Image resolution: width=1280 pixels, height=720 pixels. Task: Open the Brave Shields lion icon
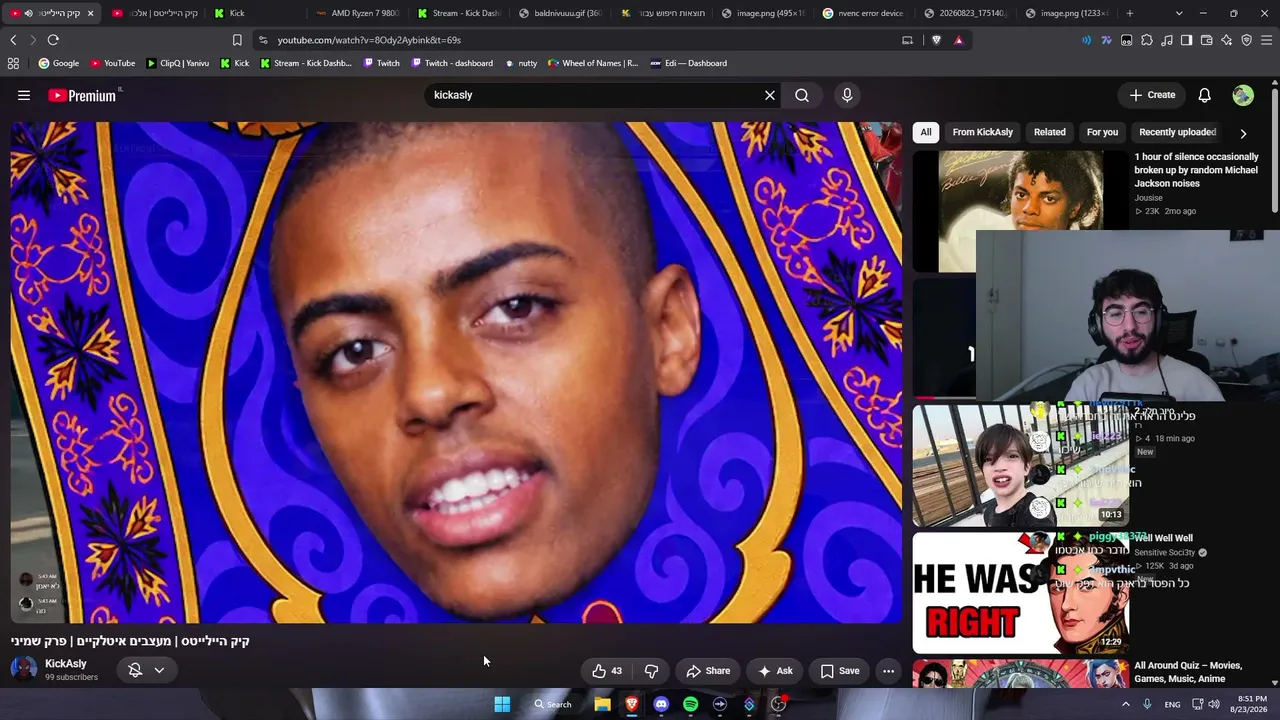click(x=936, y=40)
